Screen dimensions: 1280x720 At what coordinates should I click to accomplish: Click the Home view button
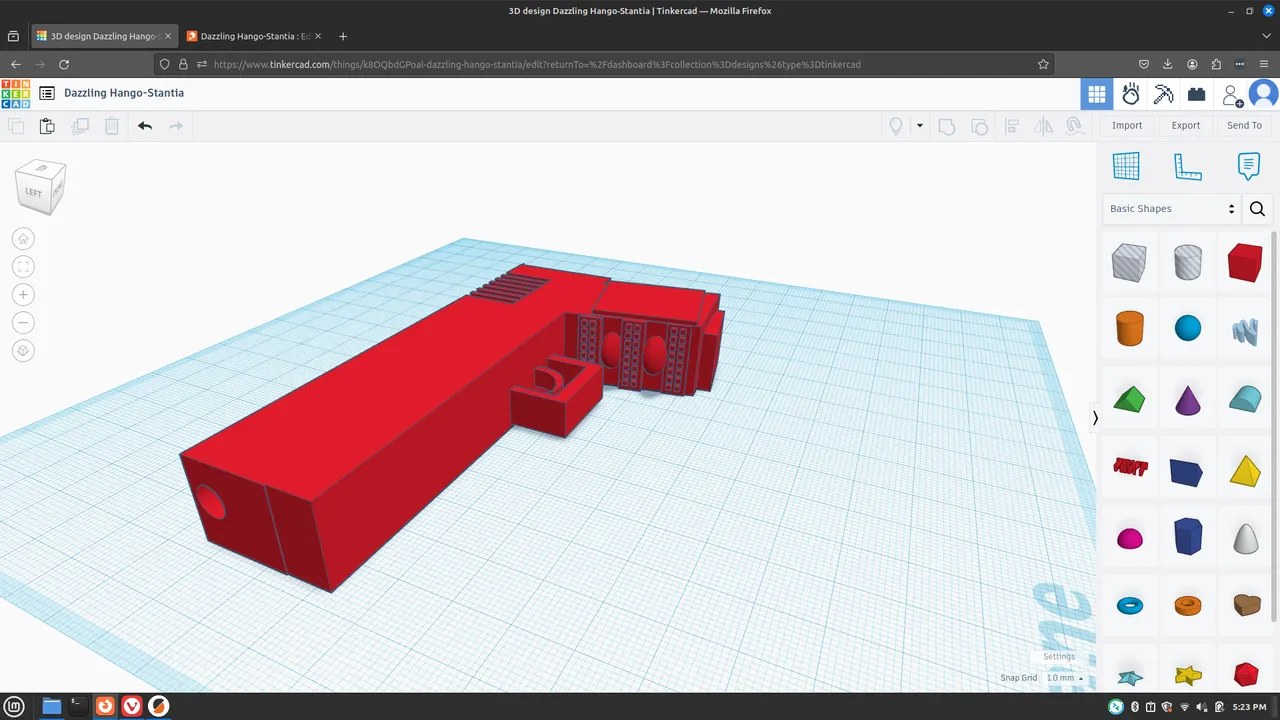pyautogui.click(x=24, y=239)
